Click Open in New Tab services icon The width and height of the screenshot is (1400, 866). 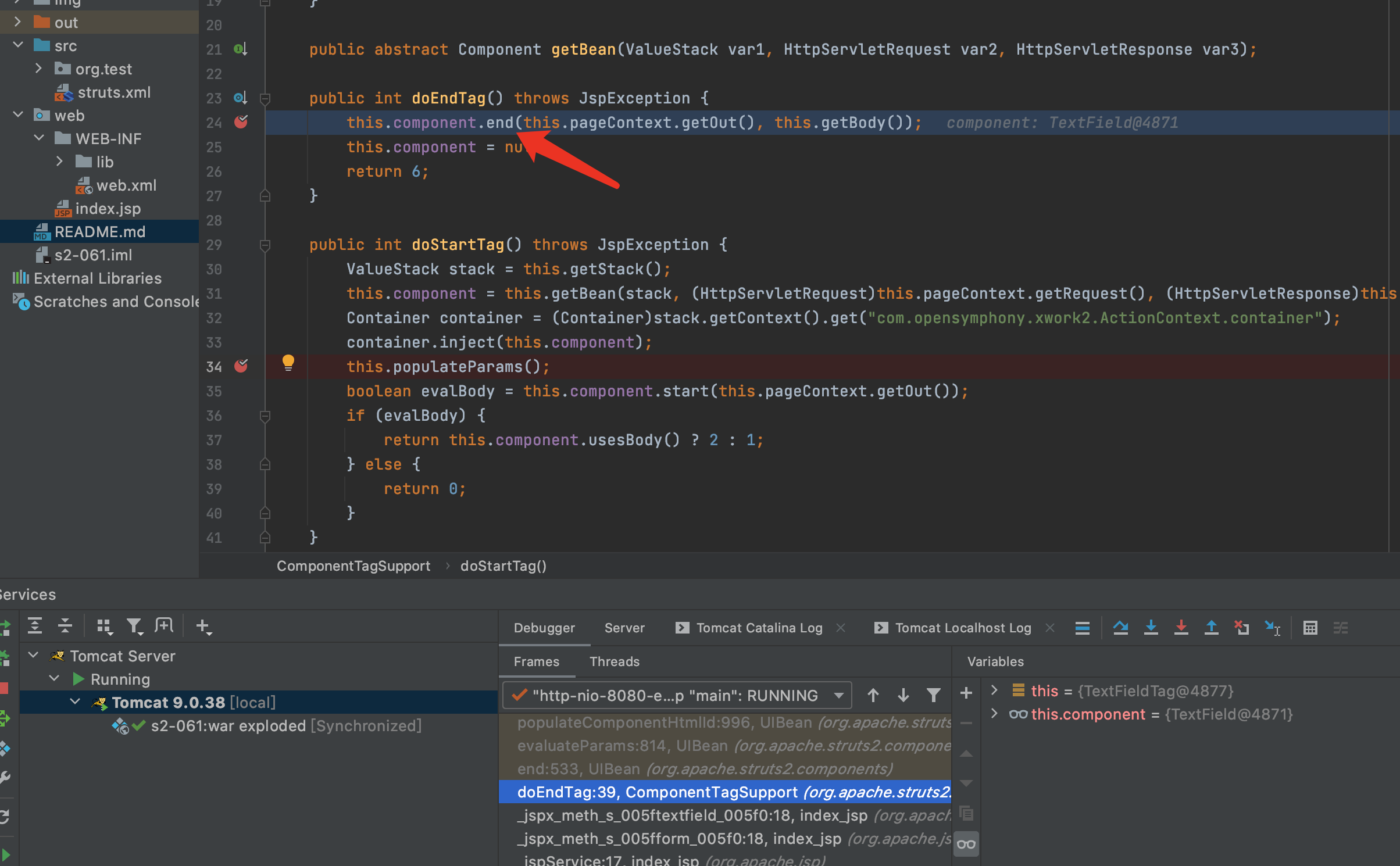(x=164, y=626)
